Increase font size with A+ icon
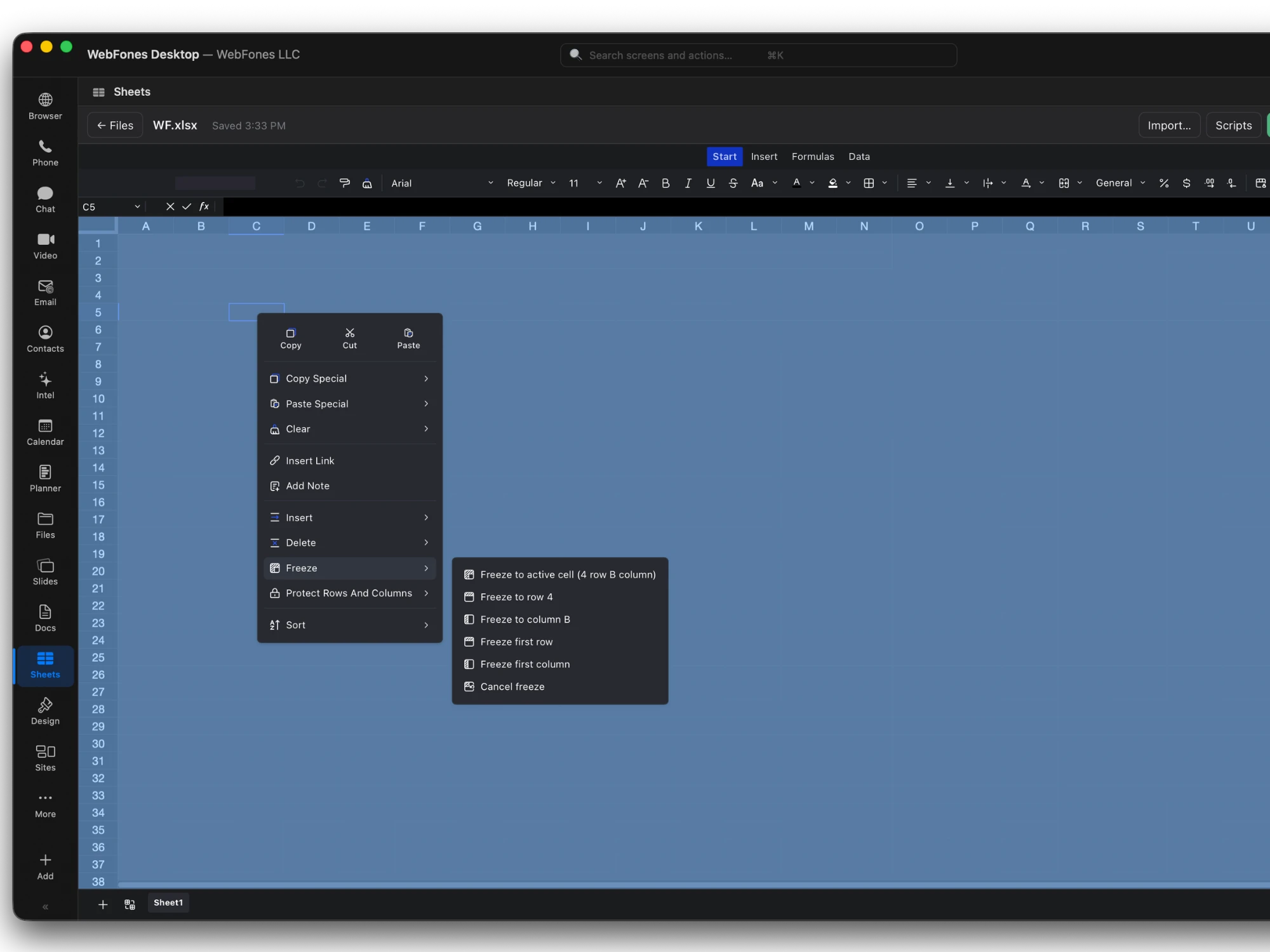This screenshot has width=1270, height=952. pyautogui.click(x=620, y=183)
